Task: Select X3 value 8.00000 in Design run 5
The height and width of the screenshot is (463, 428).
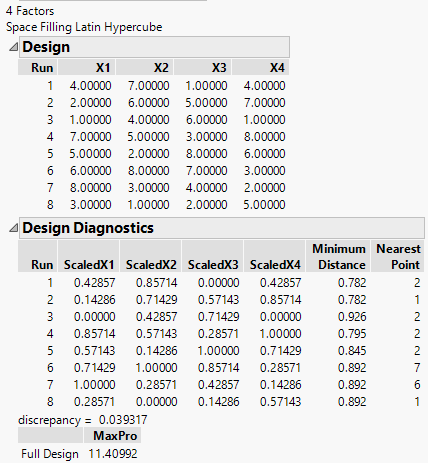Action: point(206,154)
